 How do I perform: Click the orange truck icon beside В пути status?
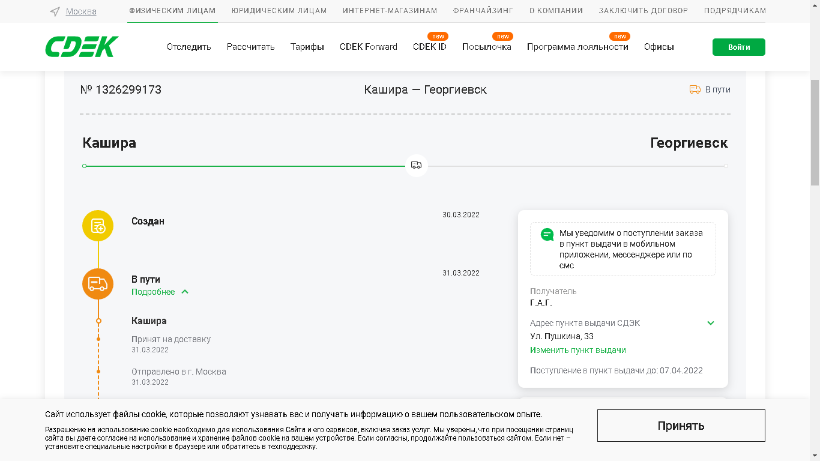[x=695, y=89]
